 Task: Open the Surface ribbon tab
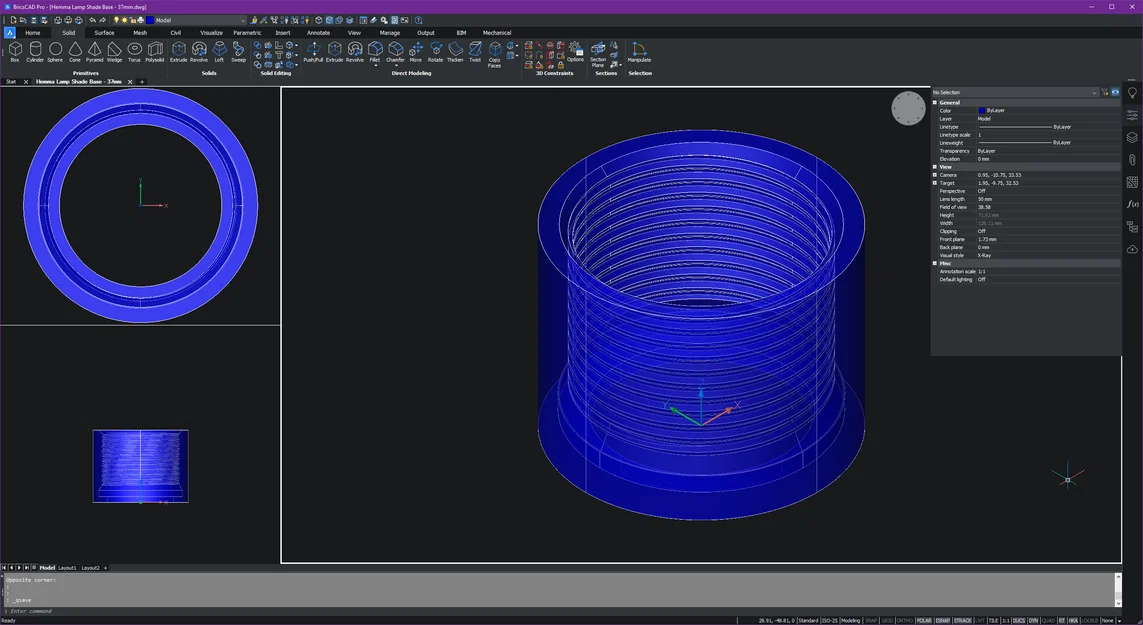[104, 33]
